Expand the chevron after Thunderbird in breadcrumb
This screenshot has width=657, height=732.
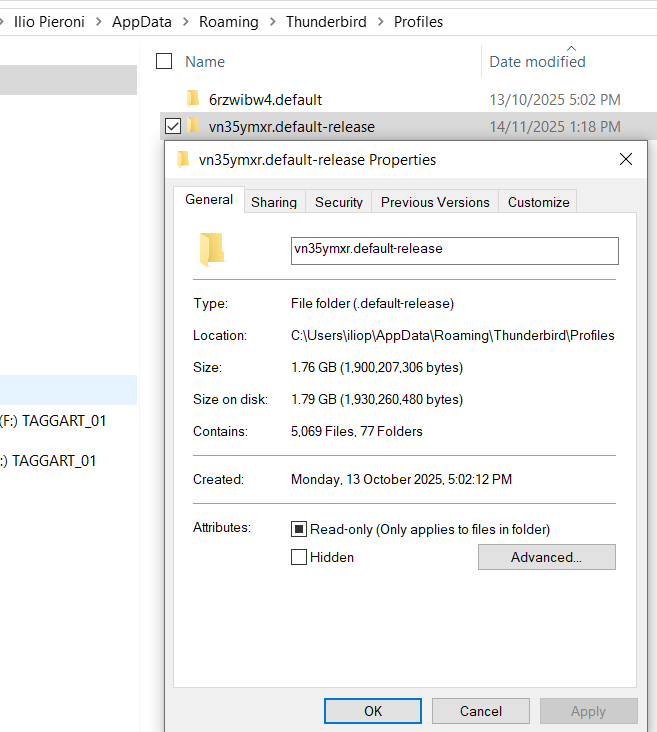tap(380, 21)
